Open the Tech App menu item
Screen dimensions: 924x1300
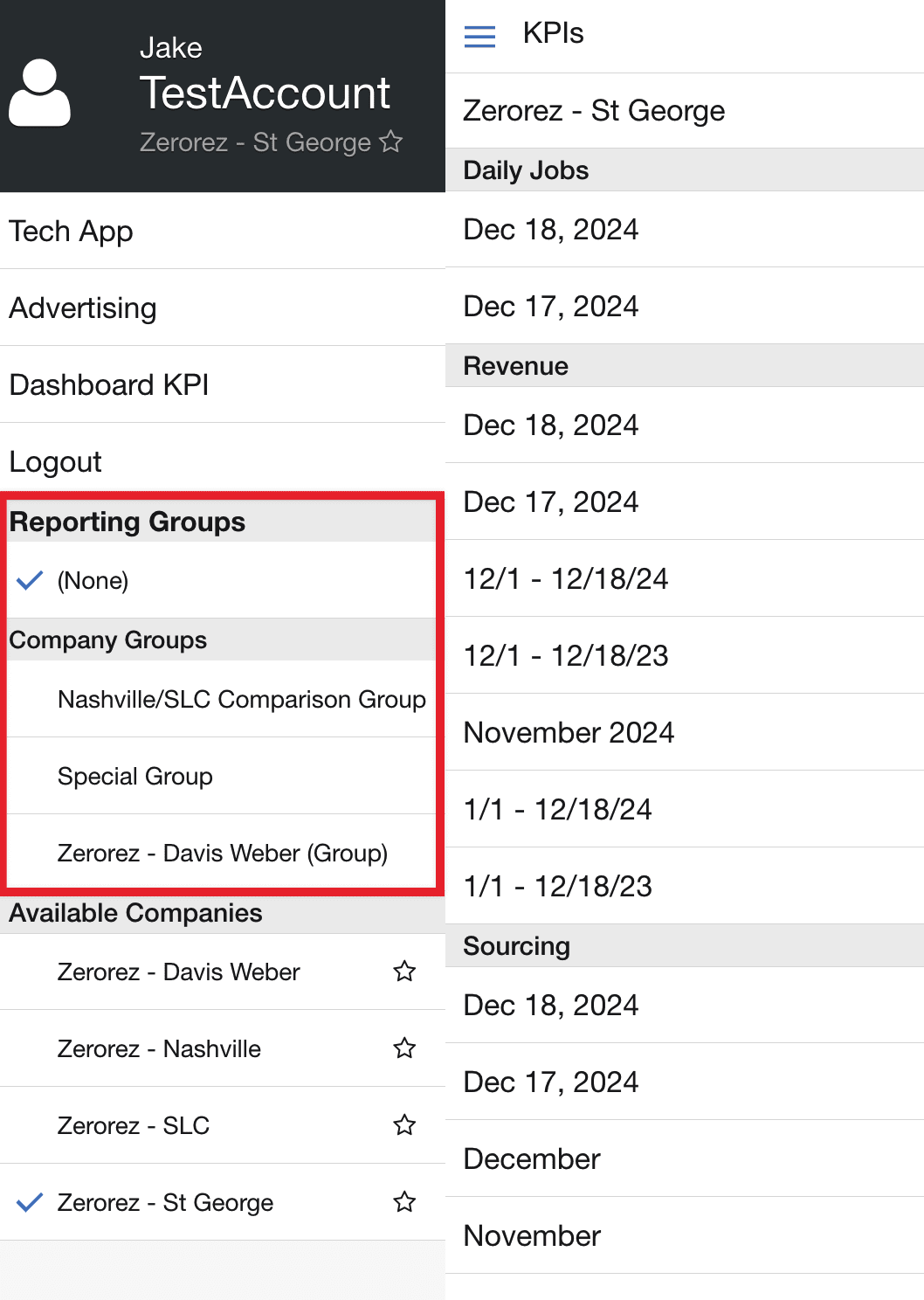[223, 231]
